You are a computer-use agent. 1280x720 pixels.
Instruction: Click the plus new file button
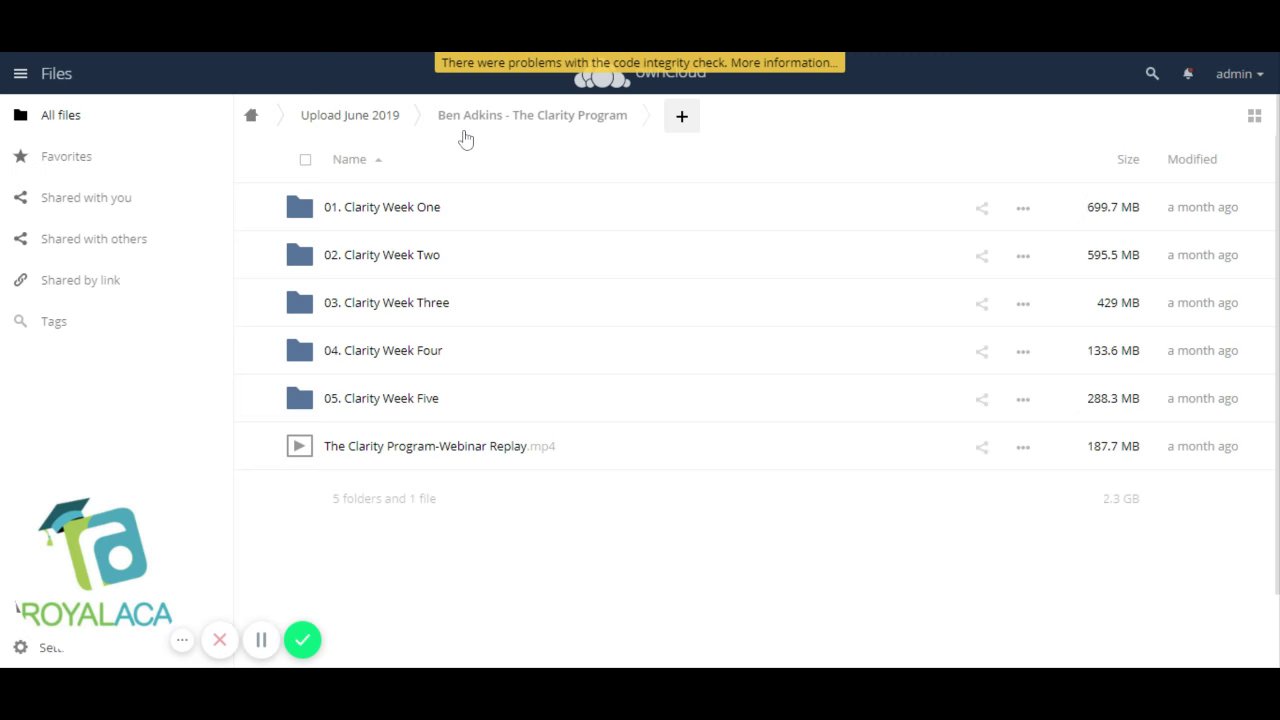tap(682, 116)
